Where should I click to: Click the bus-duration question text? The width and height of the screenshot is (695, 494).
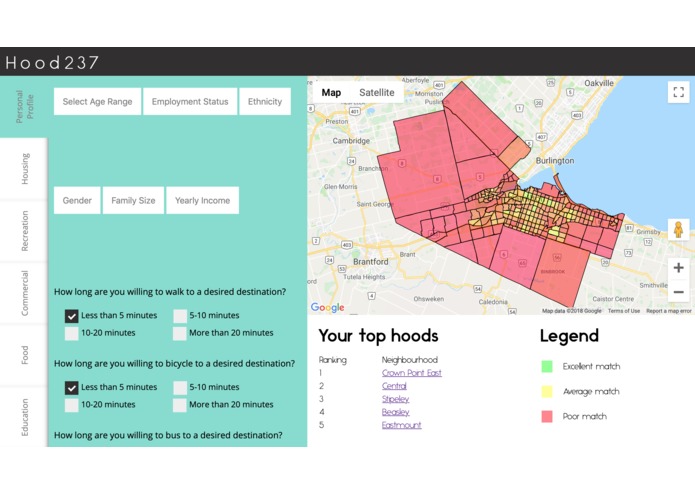[x=168, y=436]
